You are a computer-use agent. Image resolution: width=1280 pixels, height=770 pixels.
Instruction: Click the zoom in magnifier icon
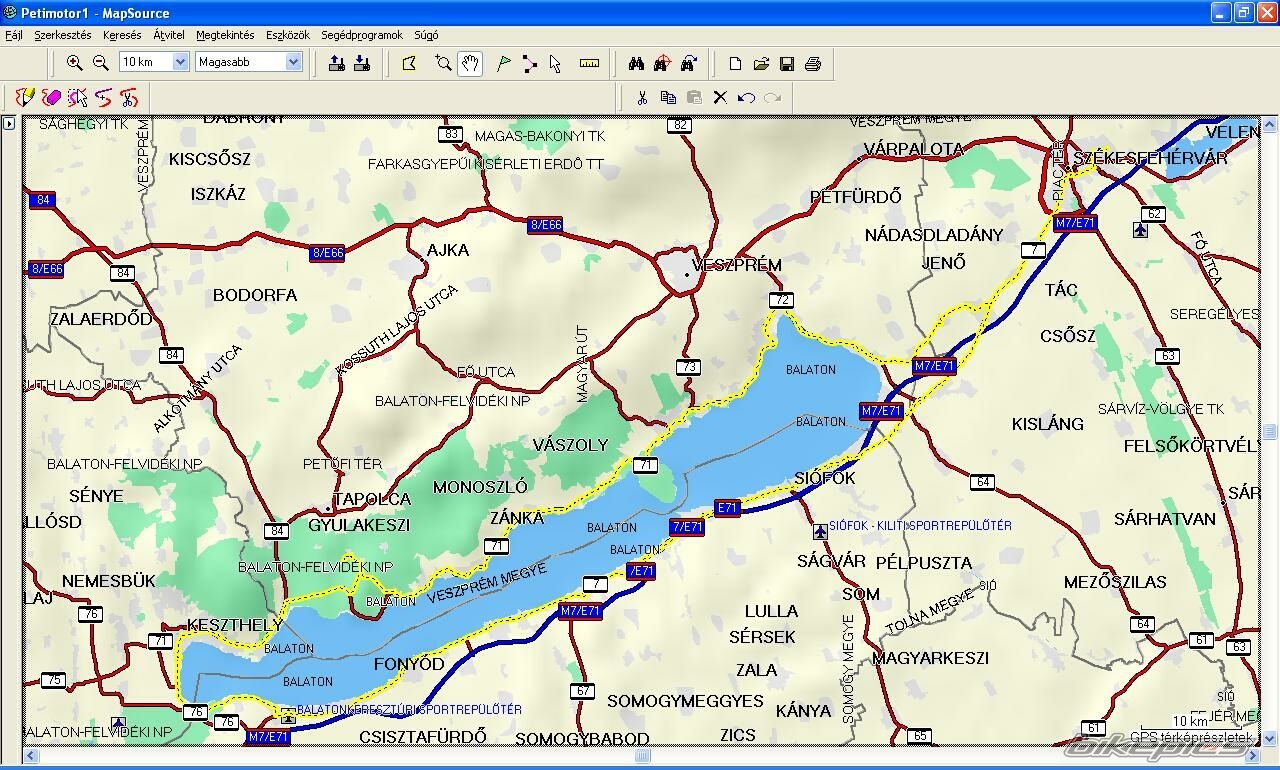[74, 63]
